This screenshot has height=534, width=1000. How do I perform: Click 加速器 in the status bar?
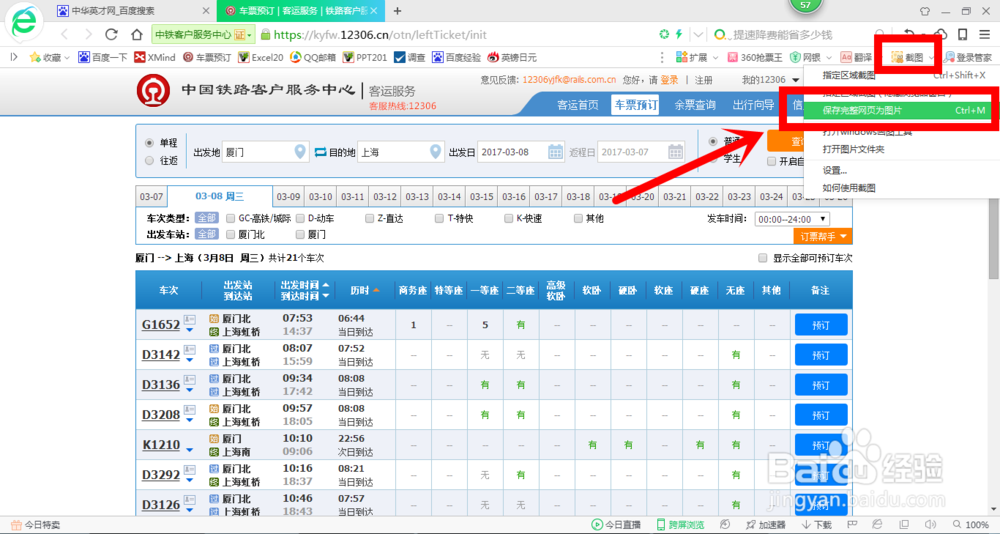point(765,524)
